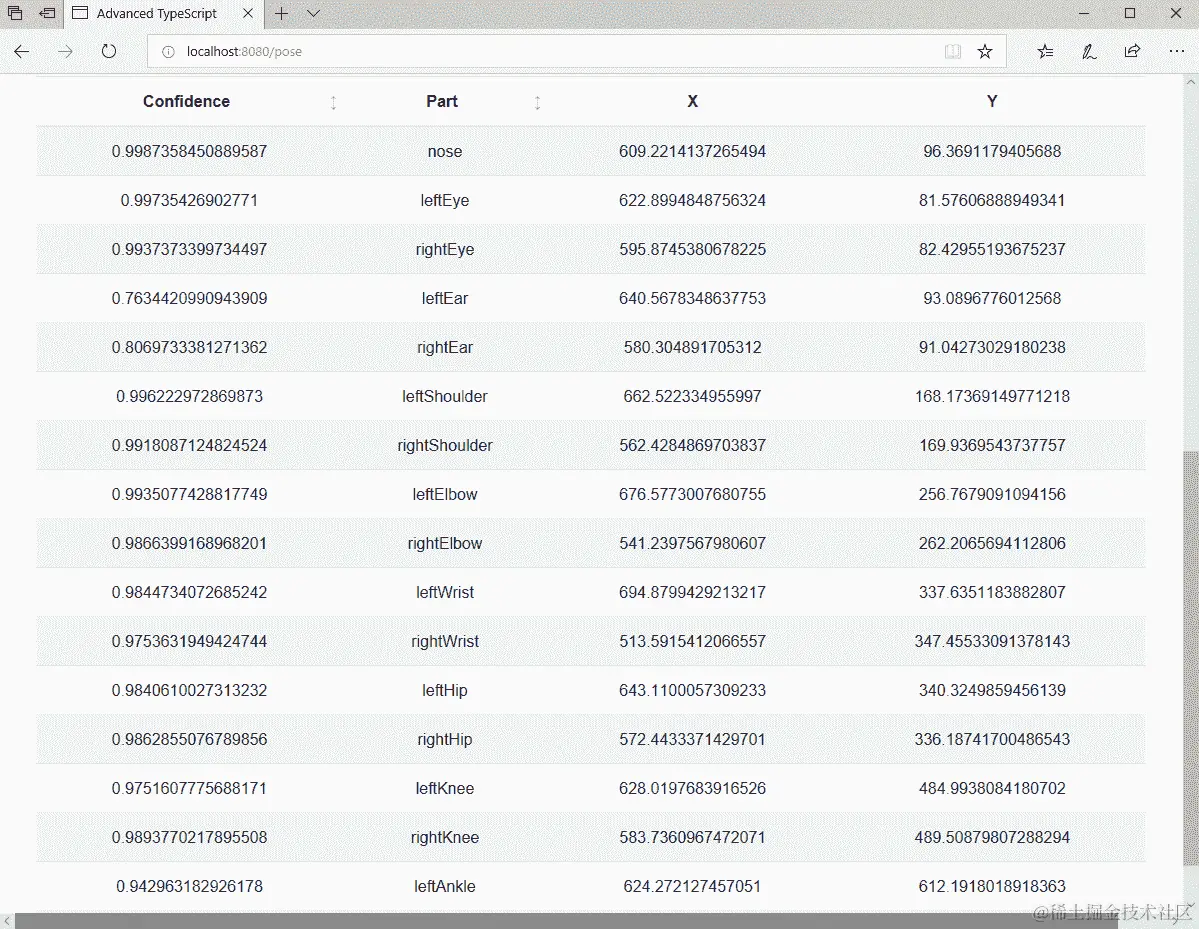This screenshot has width=1199, height=929.
Task: Select the leftElbow part cell
Action: (x=444, y=494)
